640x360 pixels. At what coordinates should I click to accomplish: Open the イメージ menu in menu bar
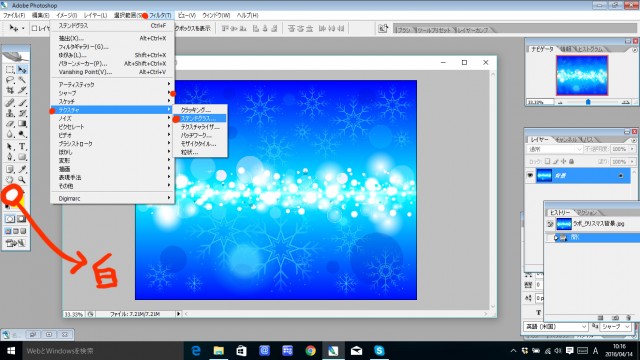(x=67, y=15)
